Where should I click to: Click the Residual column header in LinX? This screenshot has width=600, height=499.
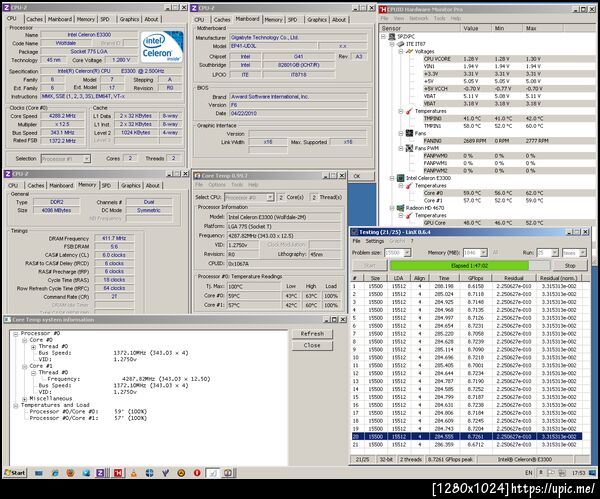point(513,278)
